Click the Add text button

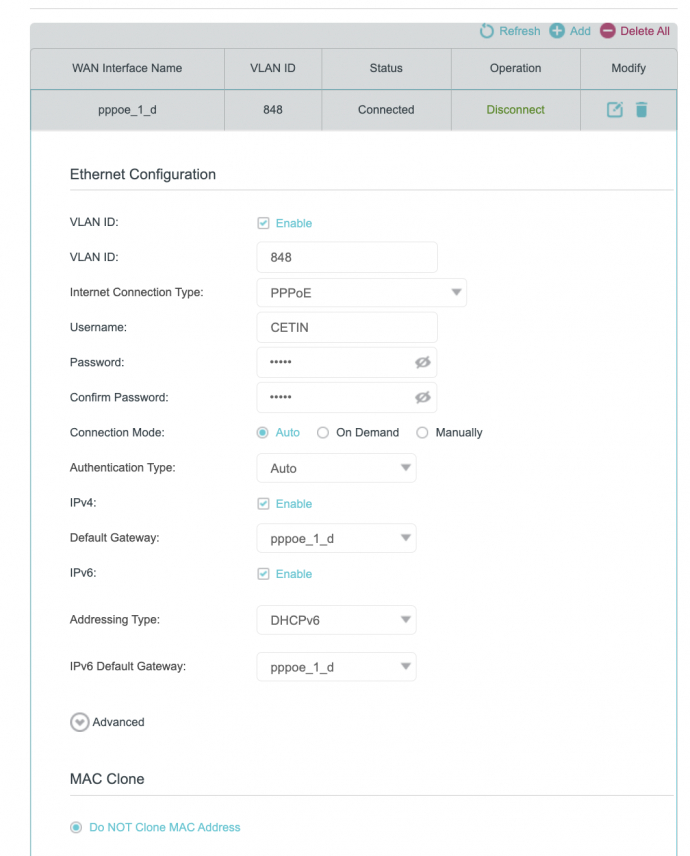click(580, 31)
